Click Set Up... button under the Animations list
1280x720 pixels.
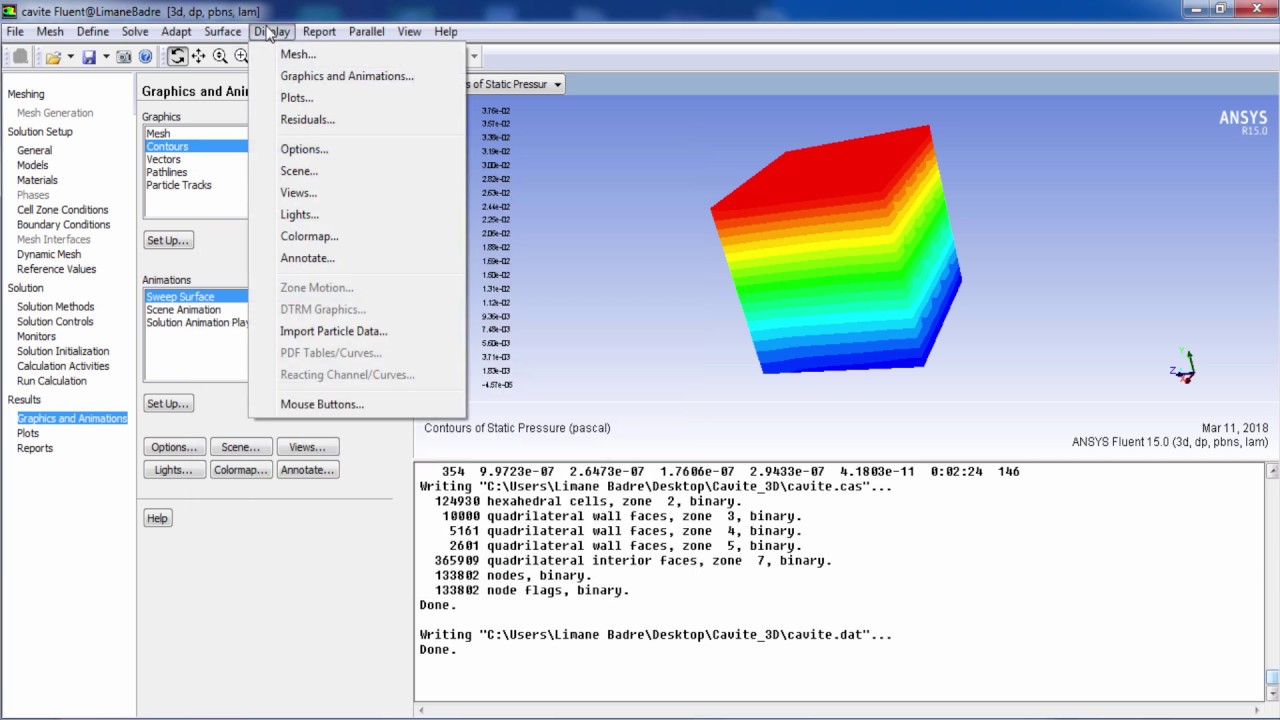click(168, 404)
